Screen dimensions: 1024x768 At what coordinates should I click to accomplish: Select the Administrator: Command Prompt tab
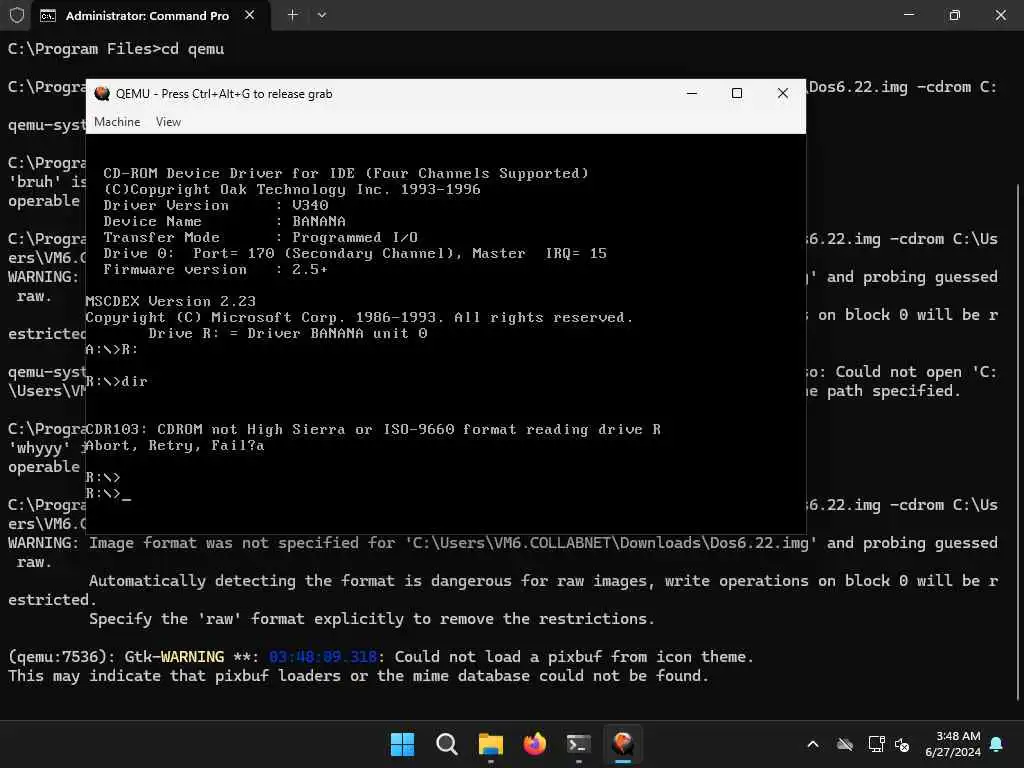pos(148,16)
